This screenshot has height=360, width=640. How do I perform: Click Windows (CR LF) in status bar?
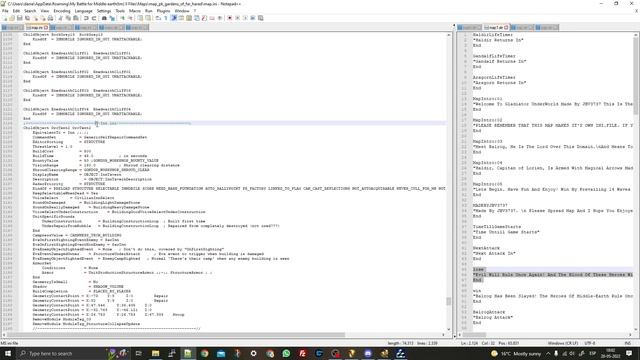562,343
